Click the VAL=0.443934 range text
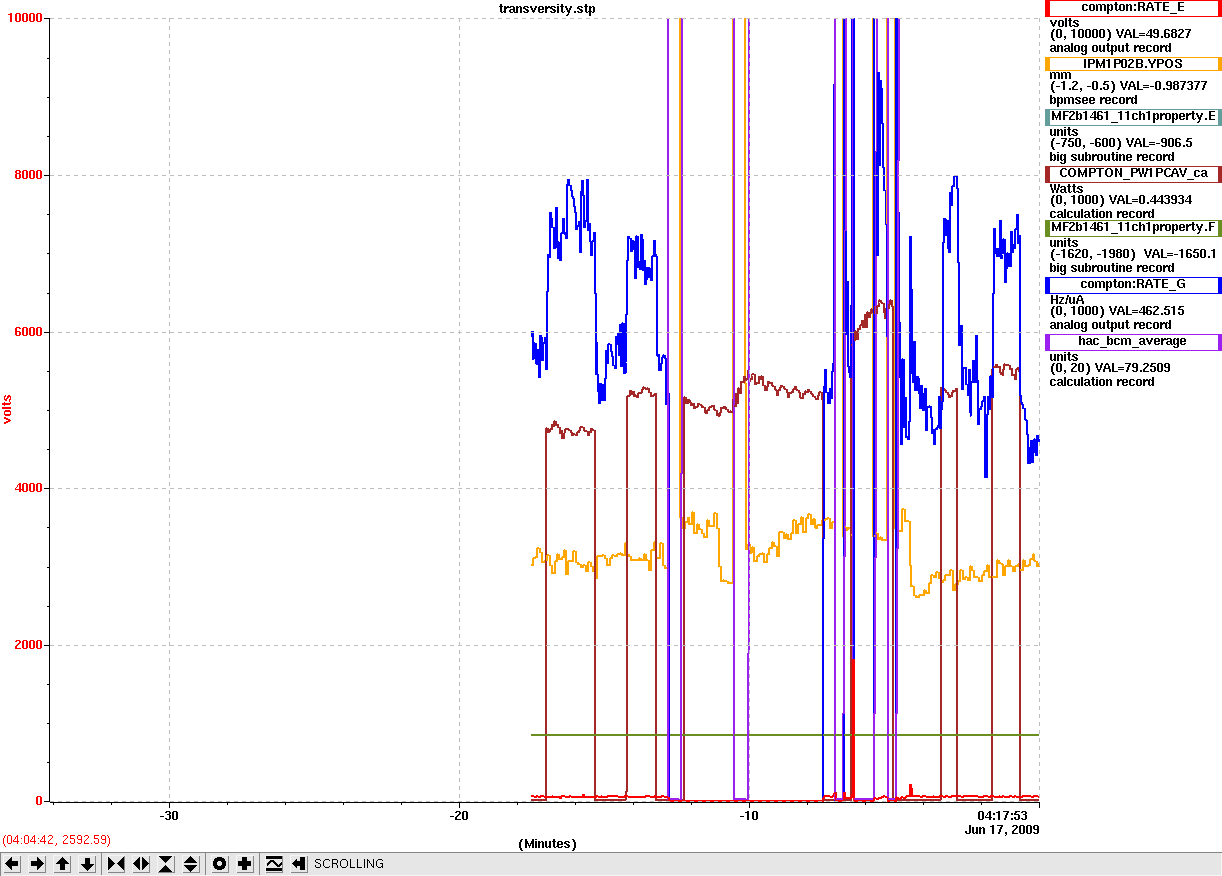Viewport: 1222px width, 876px height. pos(1121,200)
